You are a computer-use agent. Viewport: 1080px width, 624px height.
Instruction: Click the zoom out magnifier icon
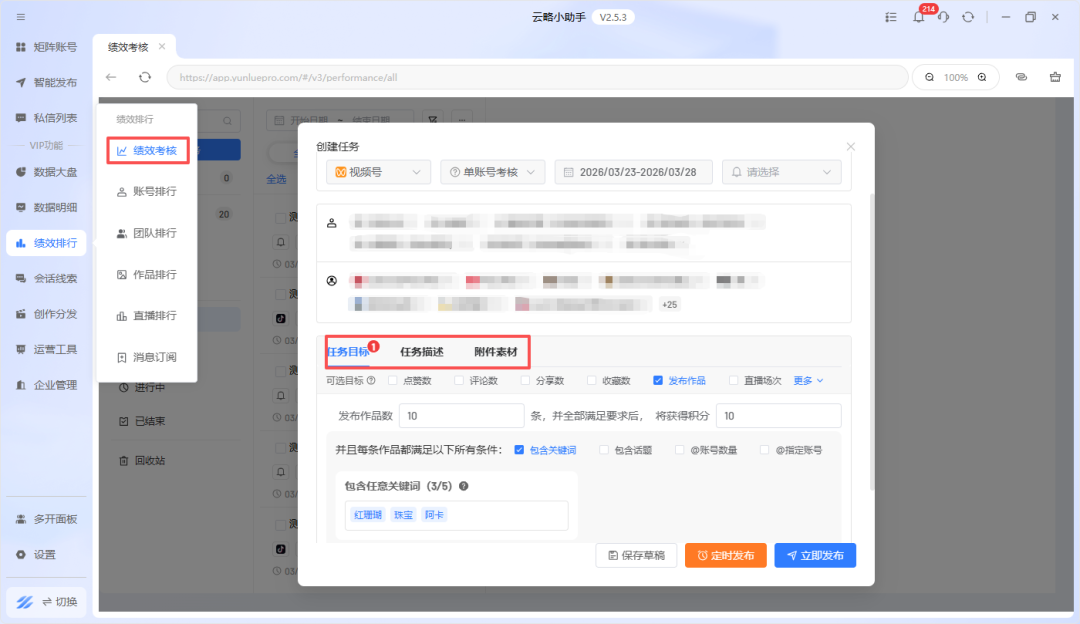(930, 77)
